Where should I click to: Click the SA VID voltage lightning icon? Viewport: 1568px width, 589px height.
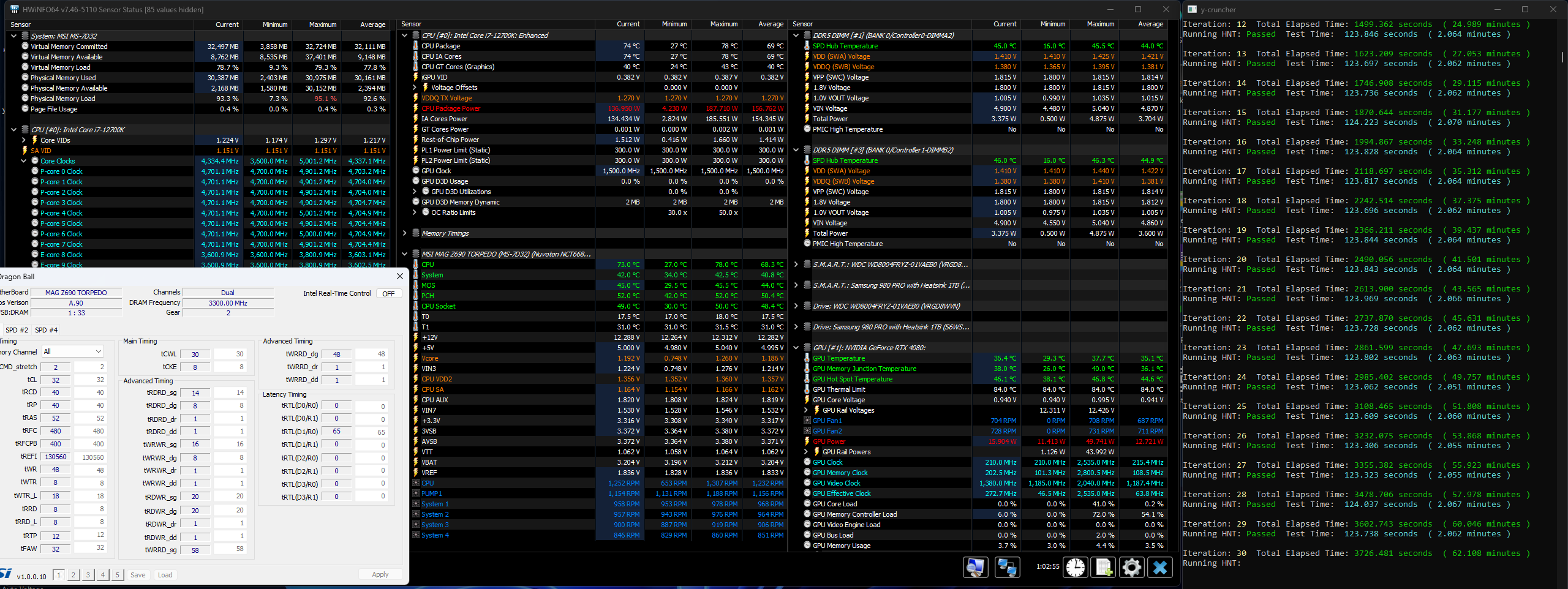coord(25,151)
